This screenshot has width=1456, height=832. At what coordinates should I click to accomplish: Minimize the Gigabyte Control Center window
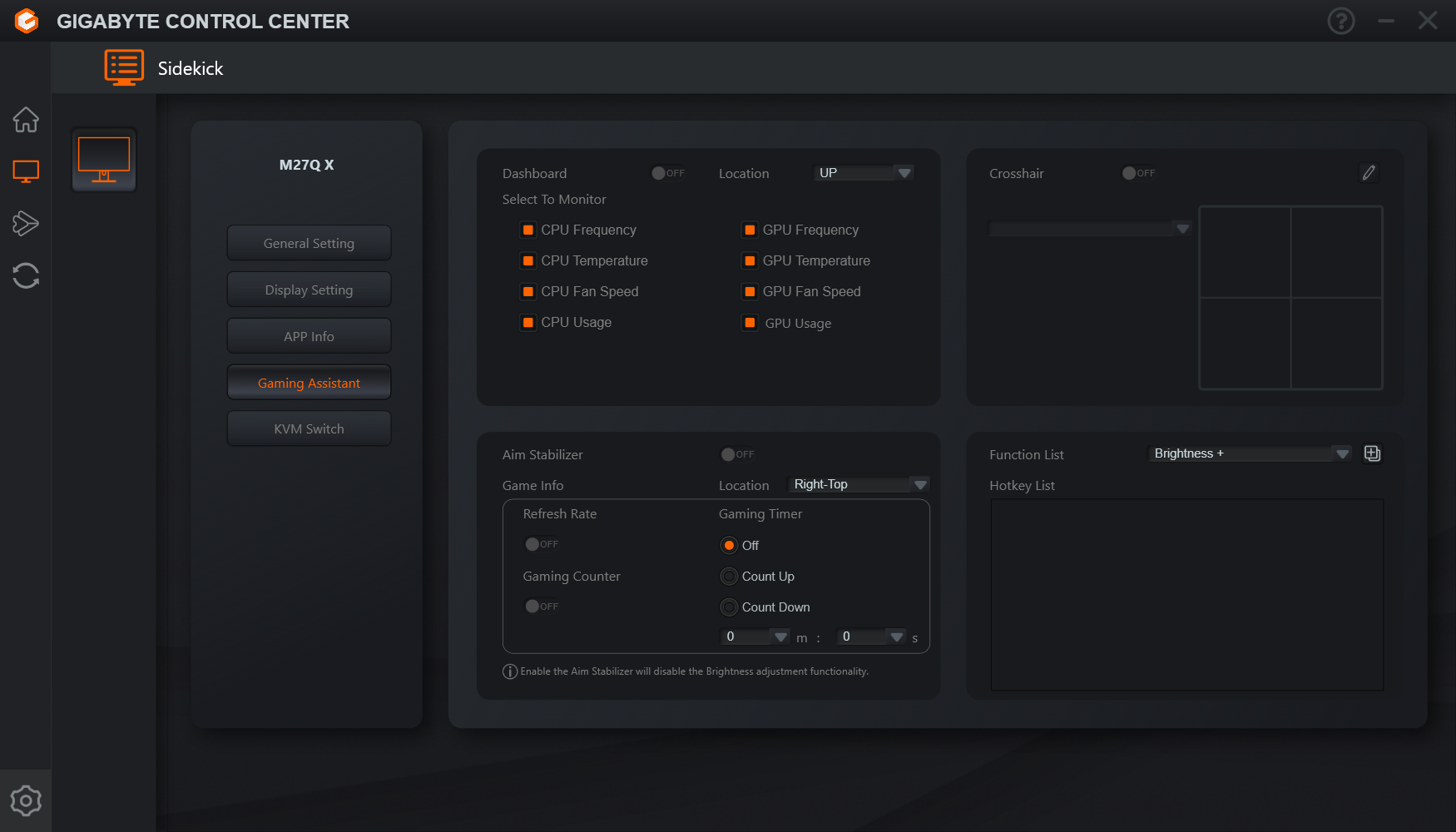pos(1386,21)
